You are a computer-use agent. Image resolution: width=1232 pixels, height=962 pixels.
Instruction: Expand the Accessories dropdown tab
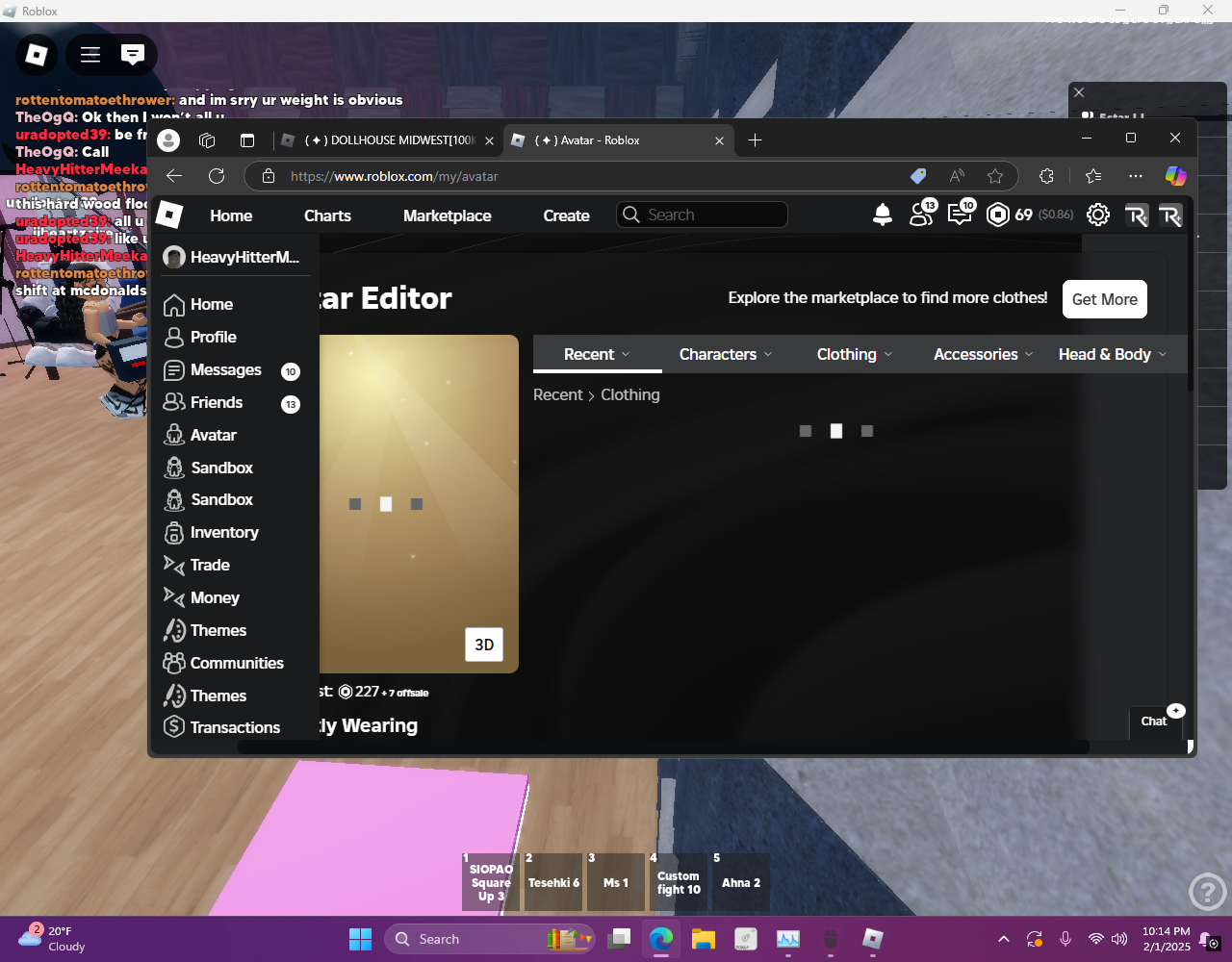pyautogui.click(x=983, y=354)
